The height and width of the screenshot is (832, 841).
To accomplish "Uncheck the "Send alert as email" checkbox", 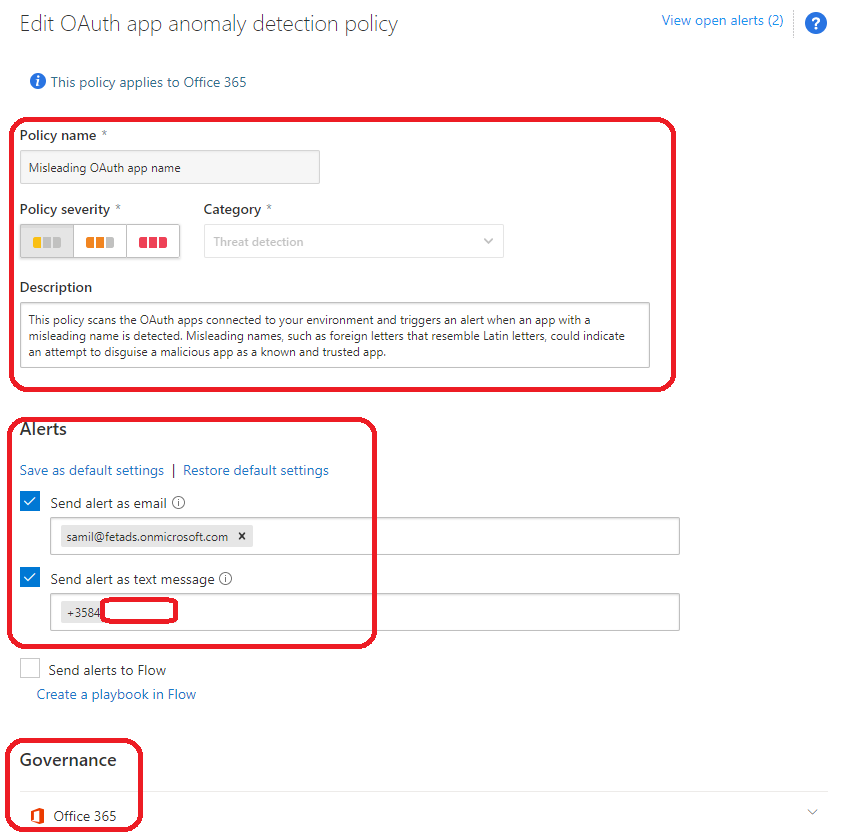I will click(30, 501).
